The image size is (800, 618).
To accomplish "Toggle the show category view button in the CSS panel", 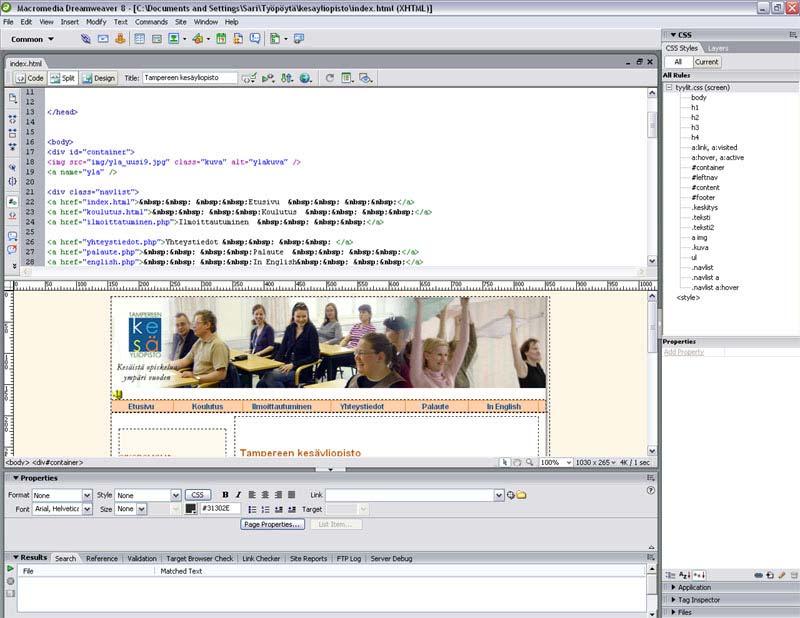I will pos(670,575).
